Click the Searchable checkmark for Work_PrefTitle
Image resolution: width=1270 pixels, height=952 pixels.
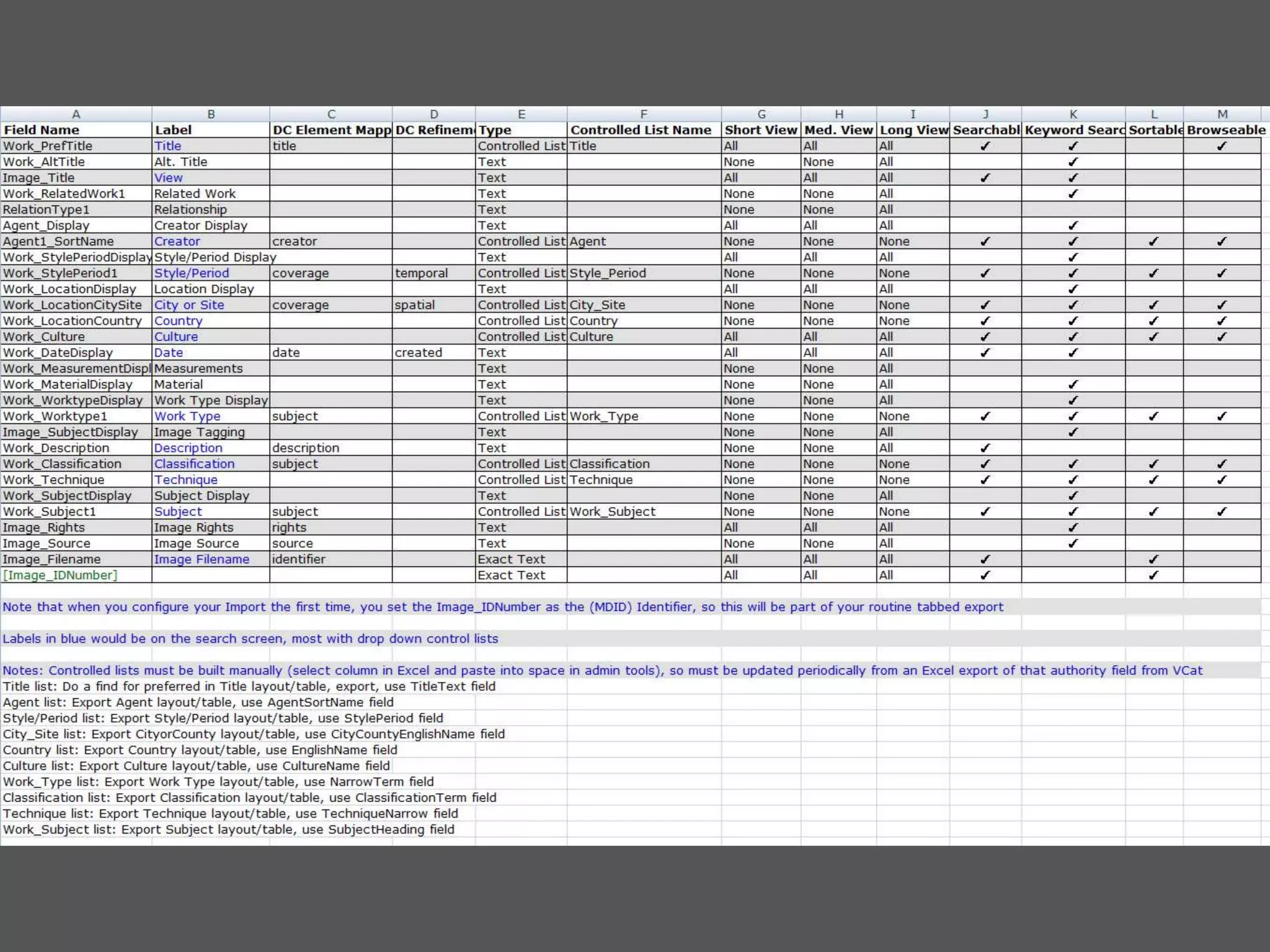(985, 146)
